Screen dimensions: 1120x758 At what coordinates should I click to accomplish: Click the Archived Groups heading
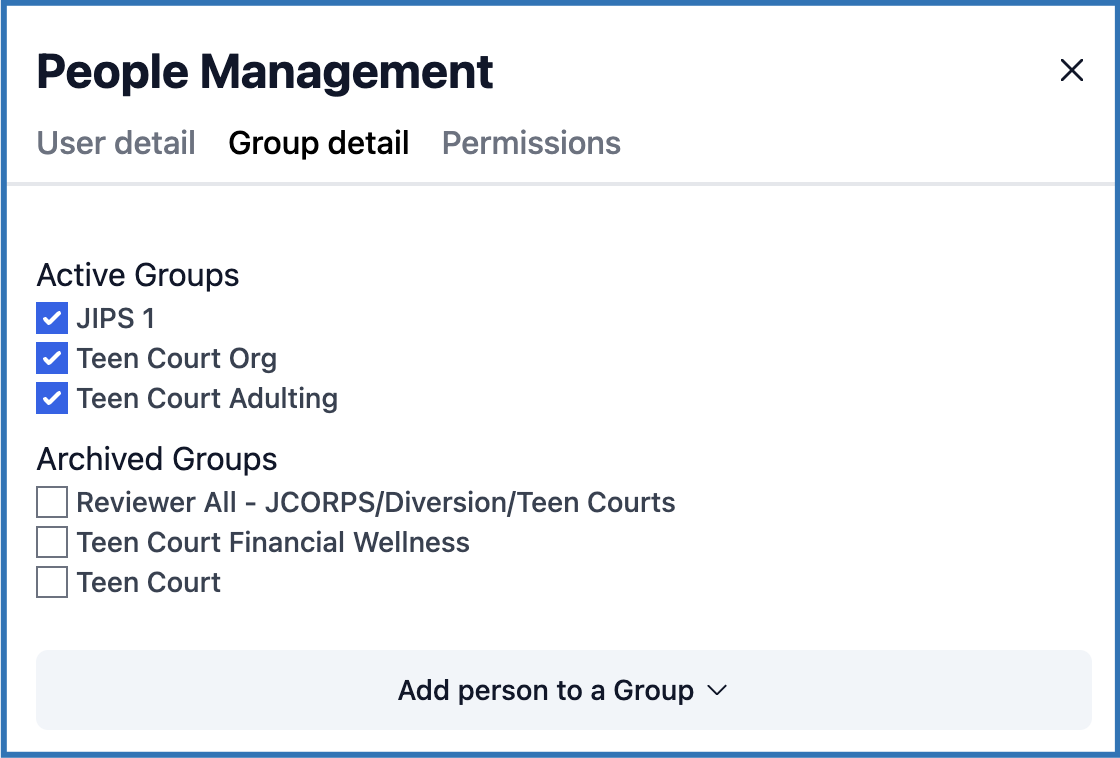(x=157, y=459)
